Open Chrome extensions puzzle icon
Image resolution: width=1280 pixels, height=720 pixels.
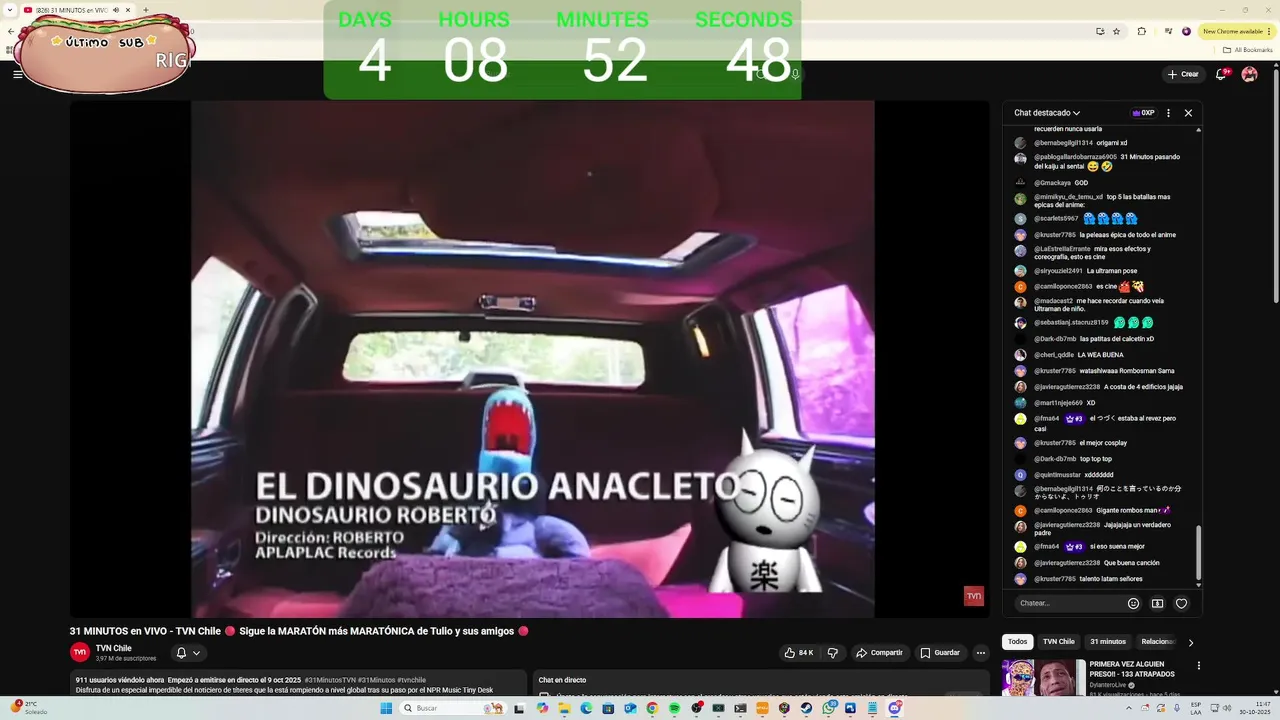pyautogui.click(x=1141, y=31)
